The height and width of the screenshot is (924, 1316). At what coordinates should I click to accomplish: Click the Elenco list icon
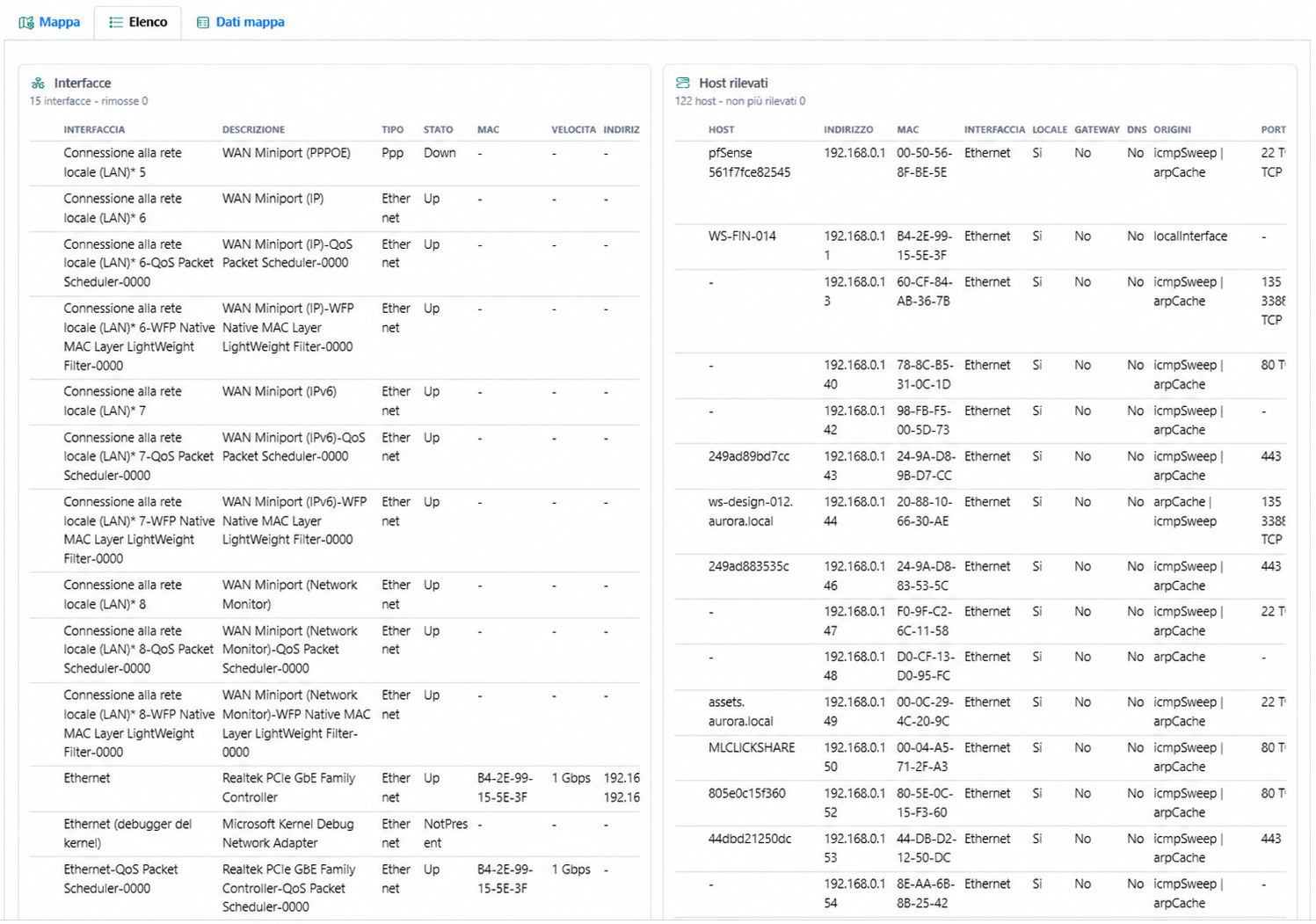pyautogui.click(x=115, y=22)
